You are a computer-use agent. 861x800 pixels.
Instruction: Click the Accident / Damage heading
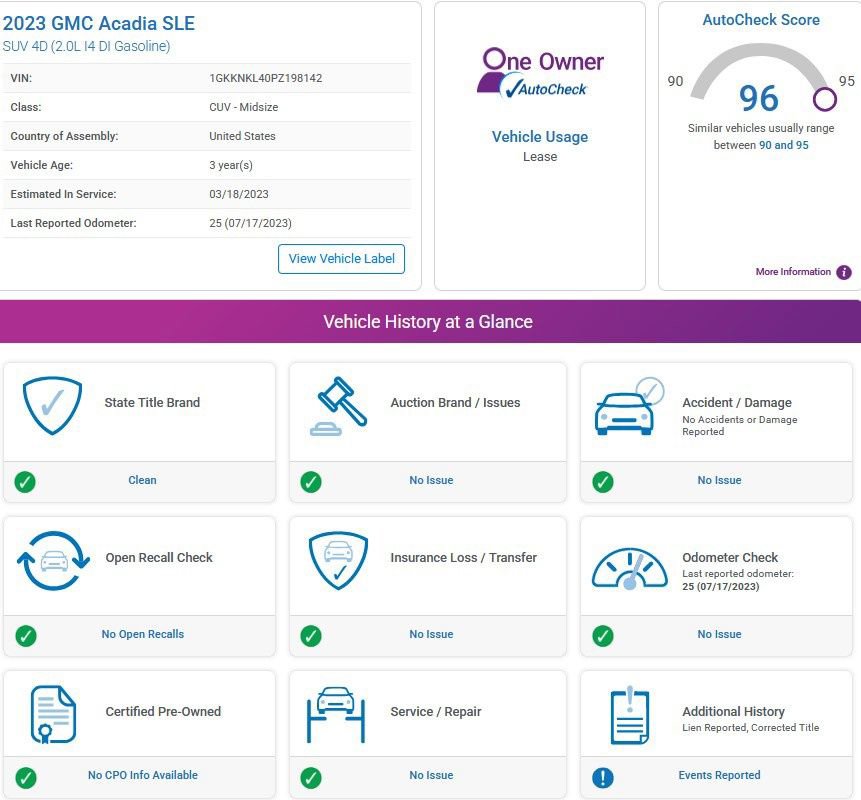[737, 402]
